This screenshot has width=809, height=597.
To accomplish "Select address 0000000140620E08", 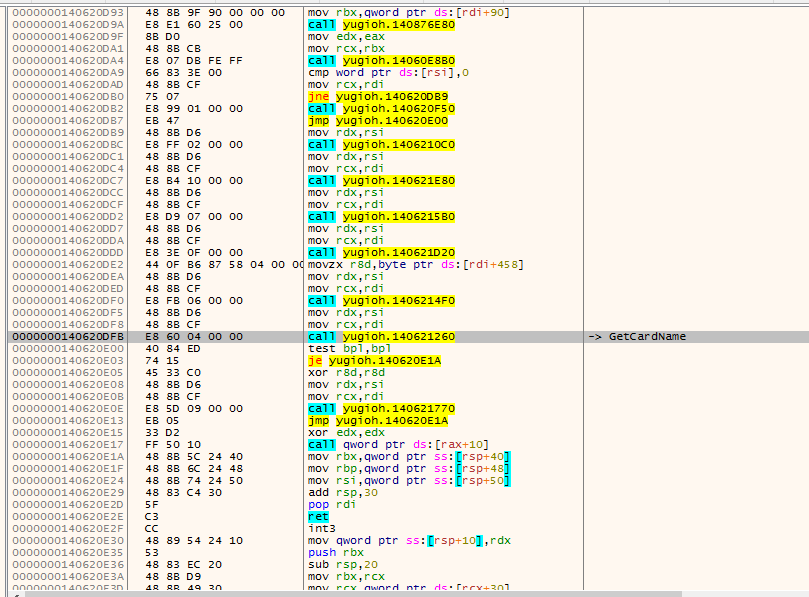I will tap(68, 384).
